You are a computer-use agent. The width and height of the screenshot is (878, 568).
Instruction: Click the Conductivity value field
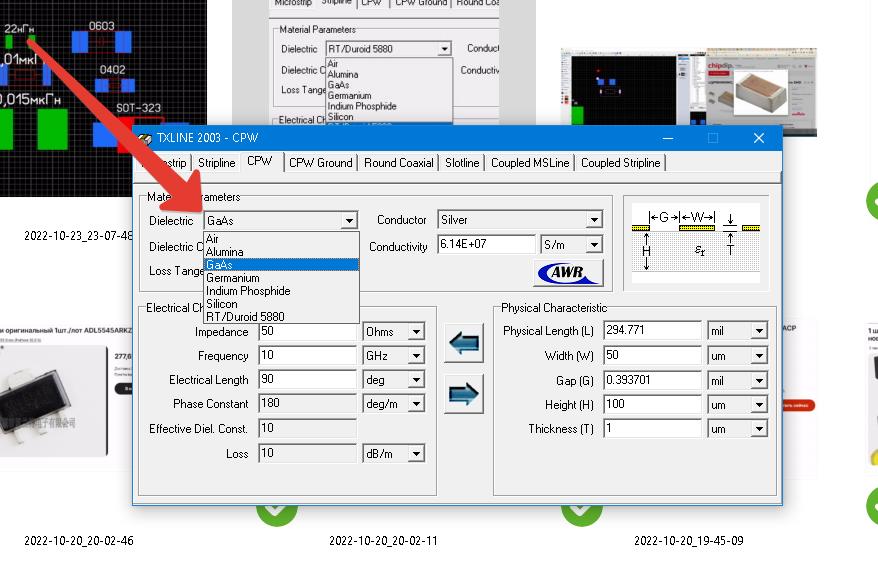click(x=486, y=244)
